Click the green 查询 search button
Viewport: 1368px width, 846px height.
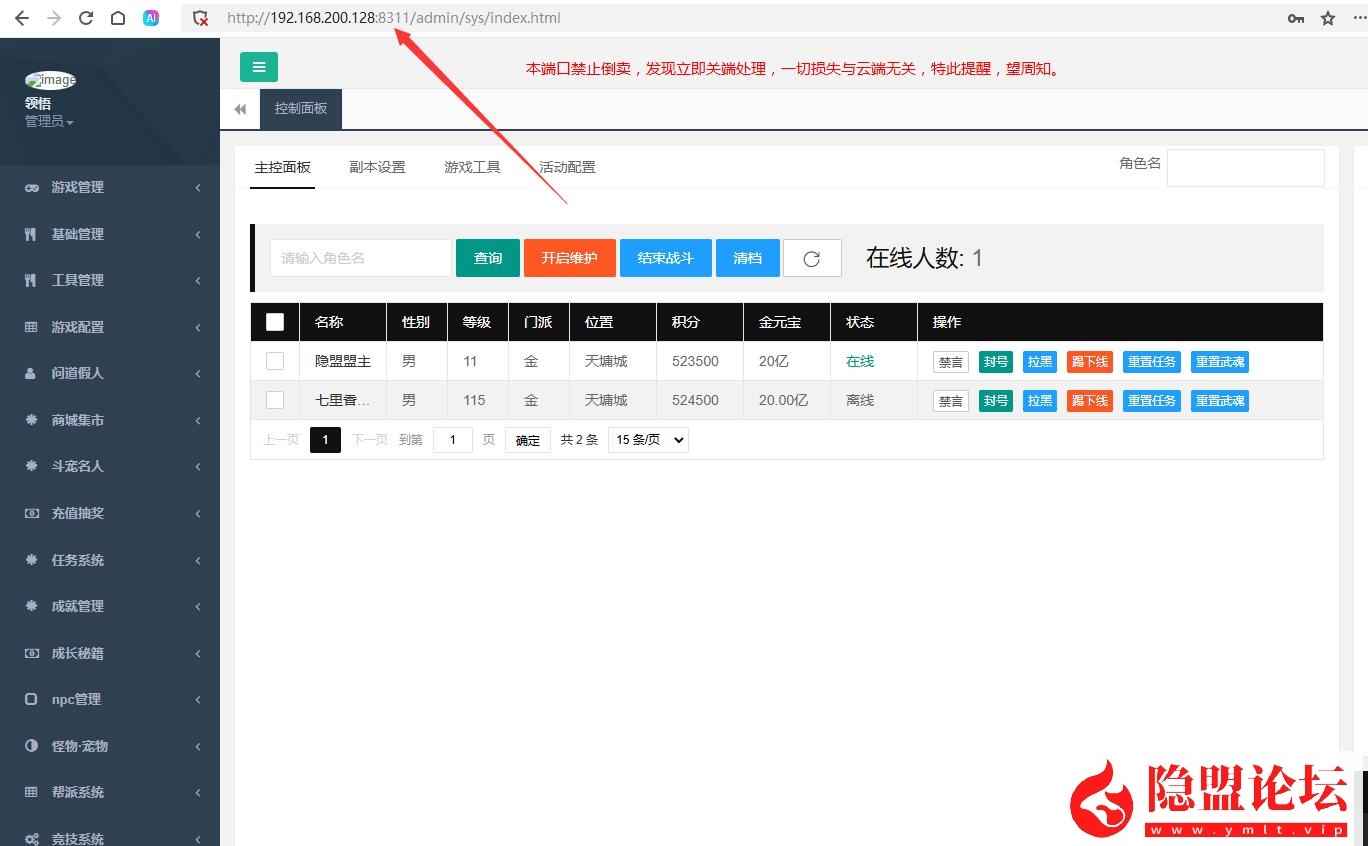pyautogui.click(x=488, y=258)
